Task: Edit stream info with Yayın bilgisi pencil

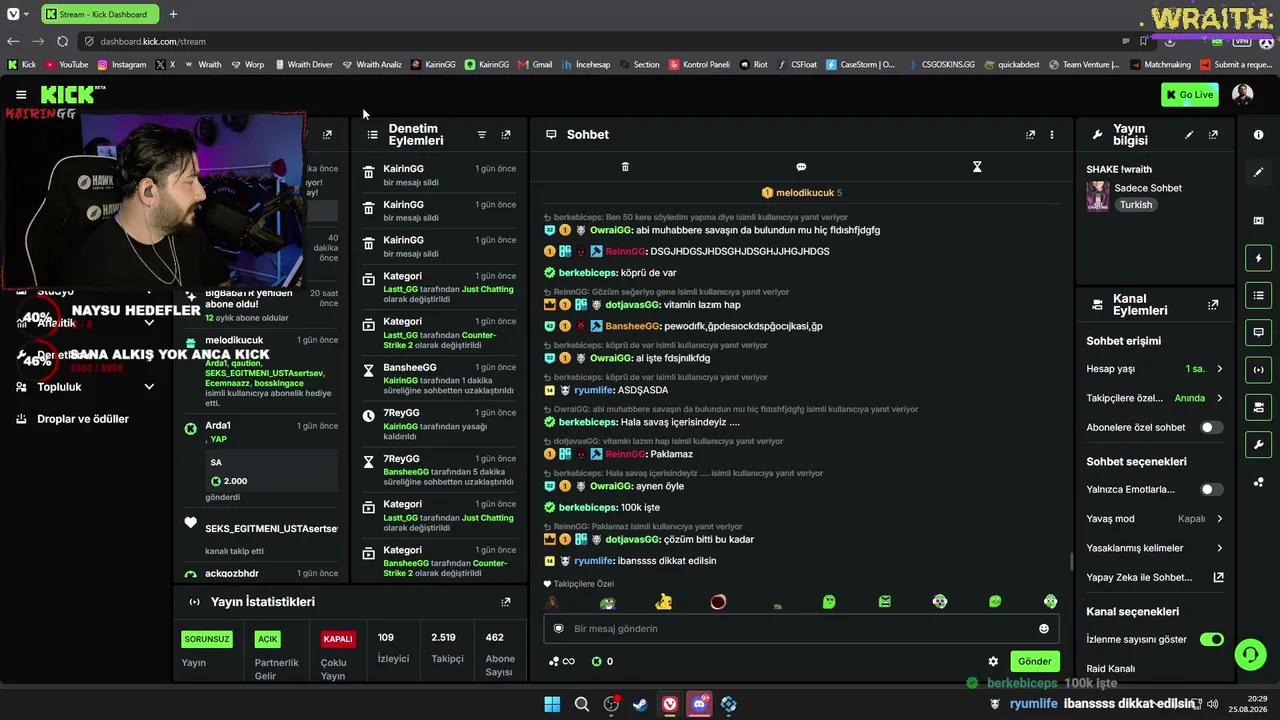Action: (1189, 135)
